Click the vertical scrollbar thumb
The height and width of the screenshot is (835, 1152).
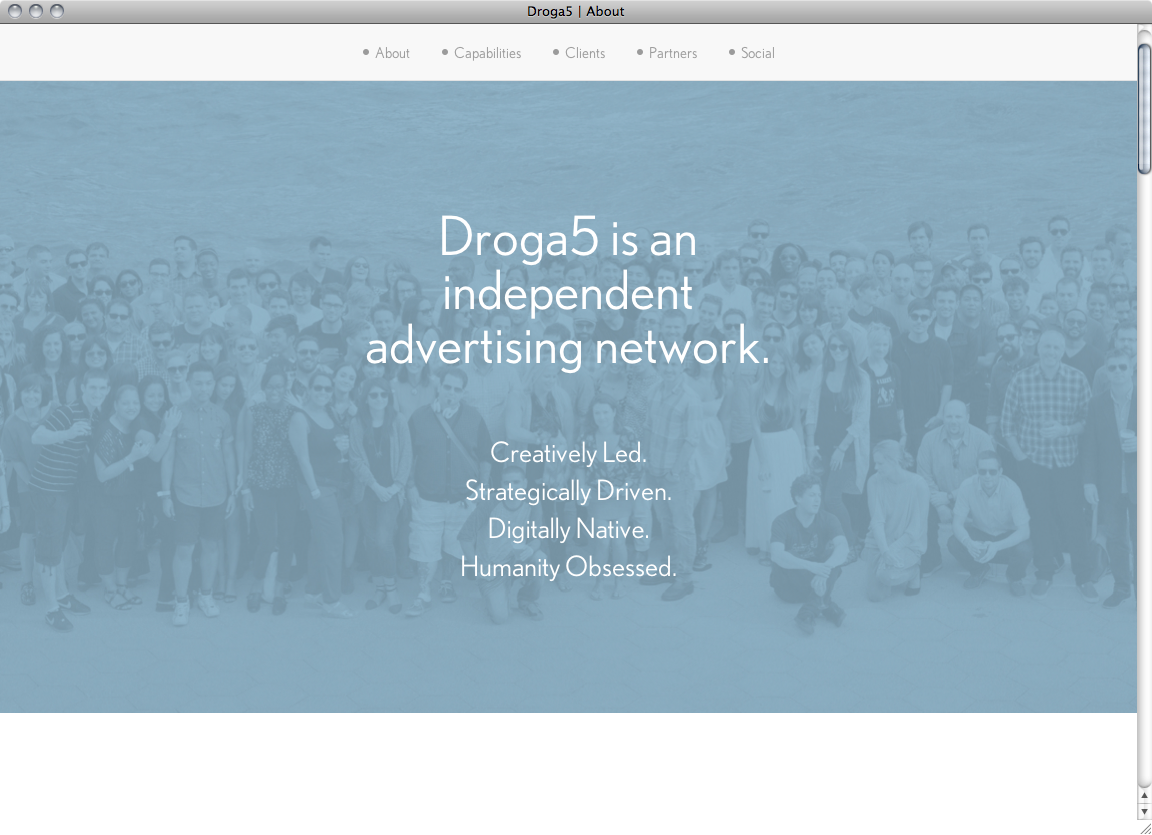(1144, 108)
